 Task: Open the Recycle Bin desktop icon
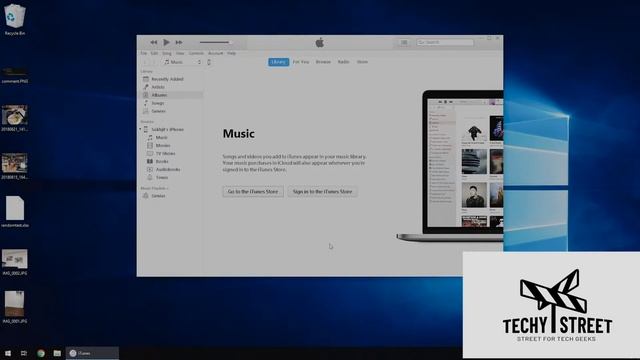click(x=15, y=19)
